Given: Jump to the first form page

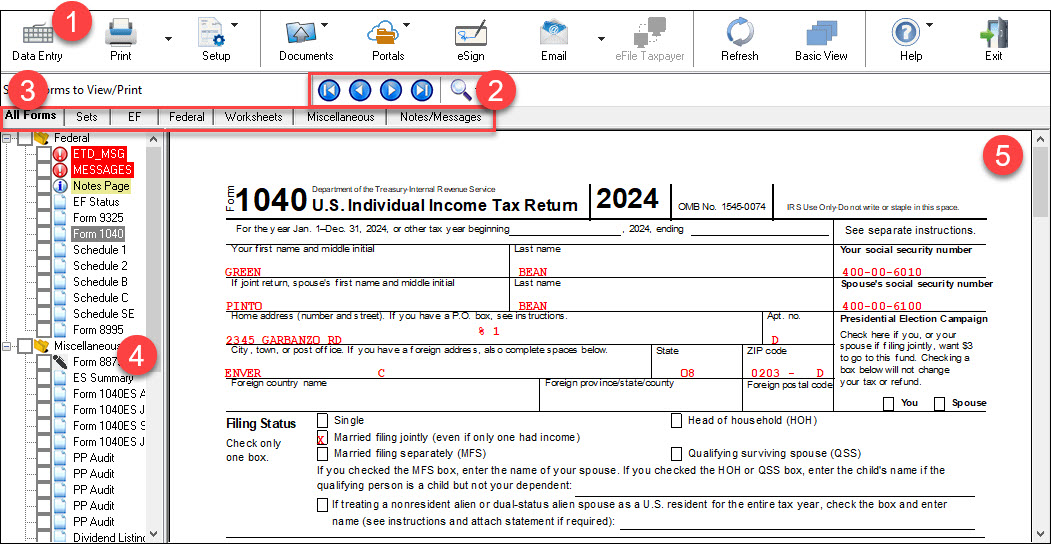Looking at the screenshot, I should tap(329, 90).
